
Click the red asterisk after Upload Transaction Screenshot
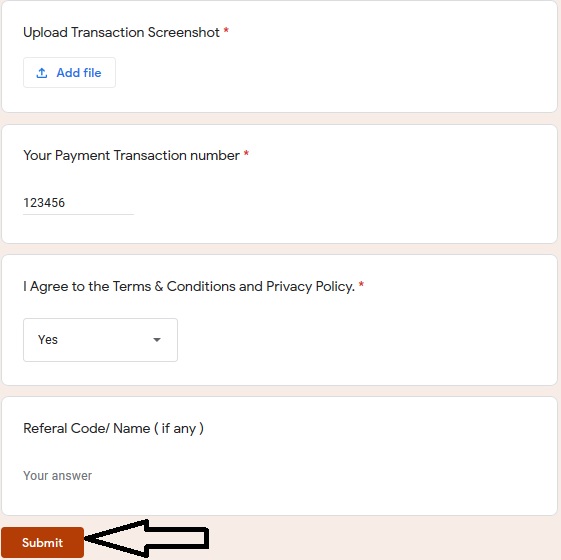tap(226, 31)
